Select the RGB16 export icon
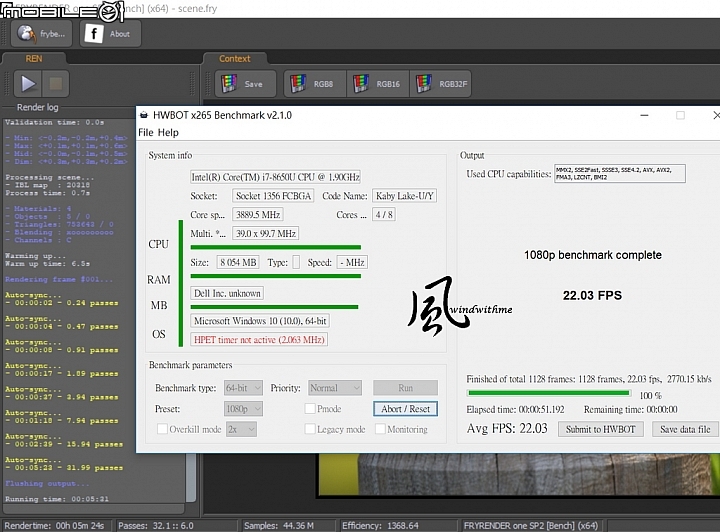Screen dimensions: 720x532 tap(360, 84)
